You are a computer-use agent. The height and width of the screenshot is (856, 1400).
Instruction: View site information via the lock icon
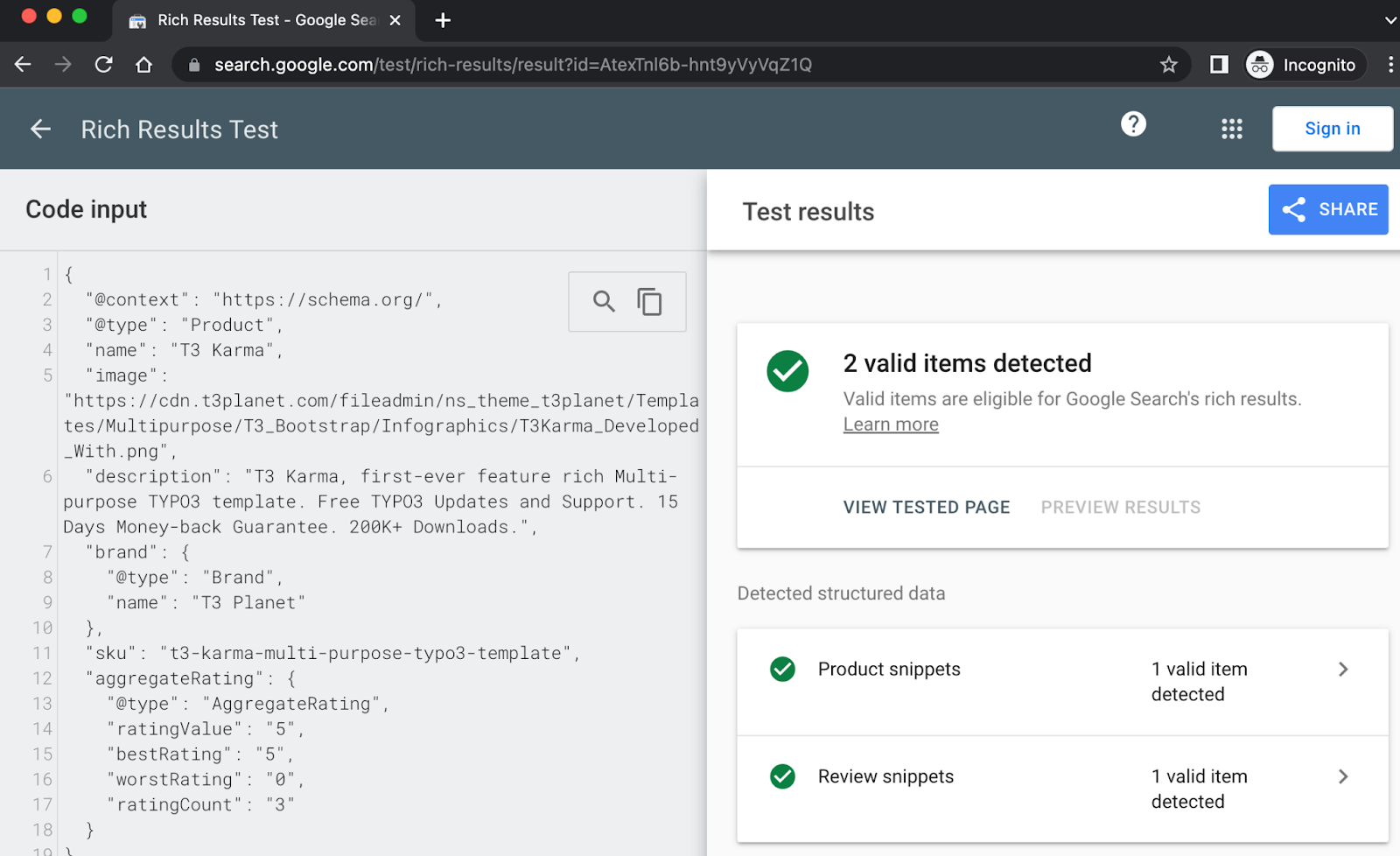click(x=194, y=64)
